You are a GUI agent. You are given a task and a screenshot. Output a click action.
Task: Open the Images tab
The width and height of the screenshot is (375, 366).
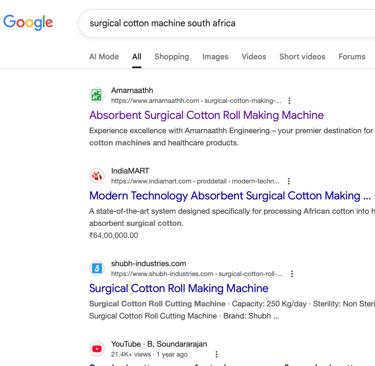click(215, 57)
